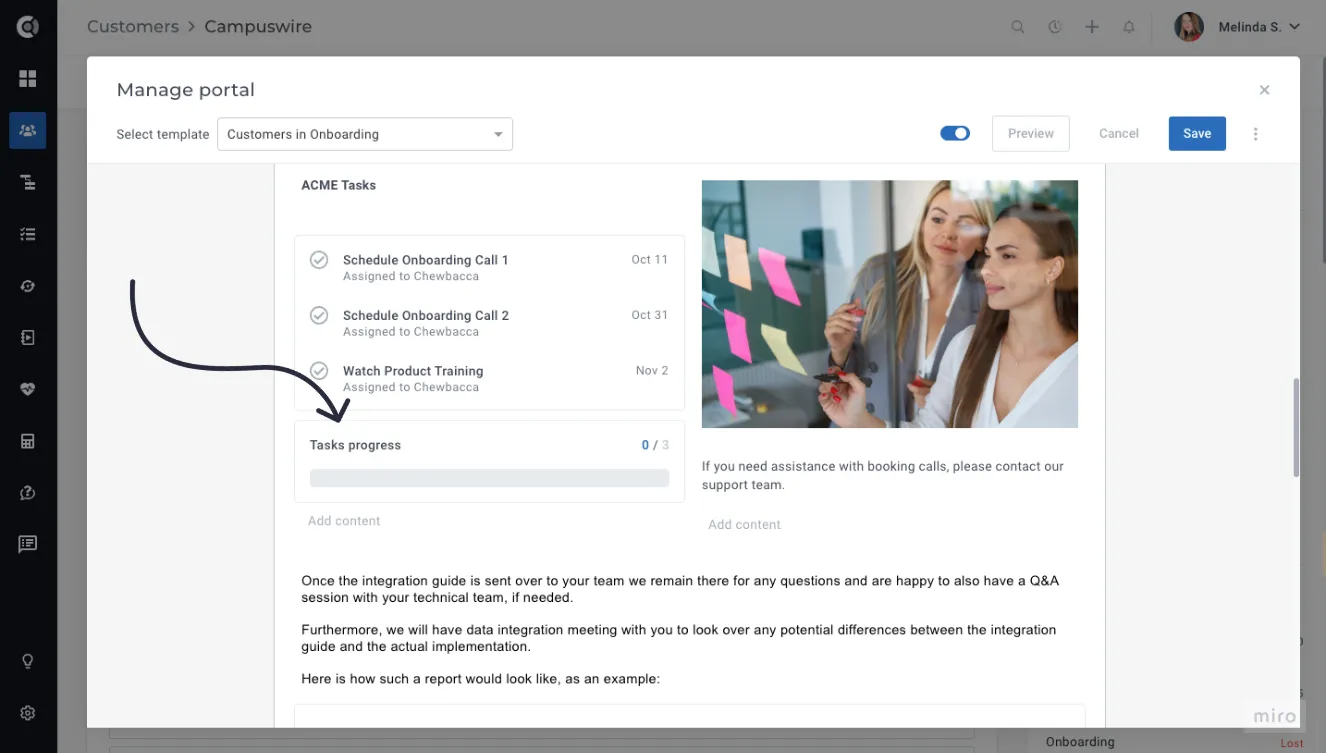1326x753 pixels.
Task: Open the health heart icon in sidebar
Action: tap(28, 389)
